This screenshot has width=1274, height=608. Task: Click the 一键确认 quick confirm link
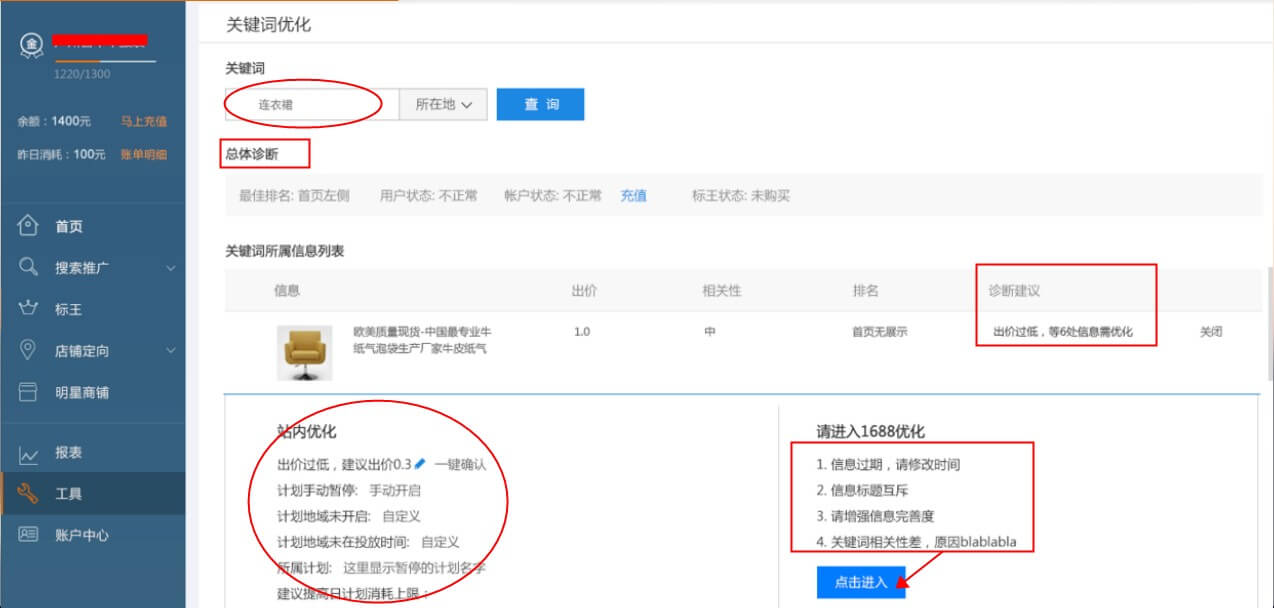460,465
